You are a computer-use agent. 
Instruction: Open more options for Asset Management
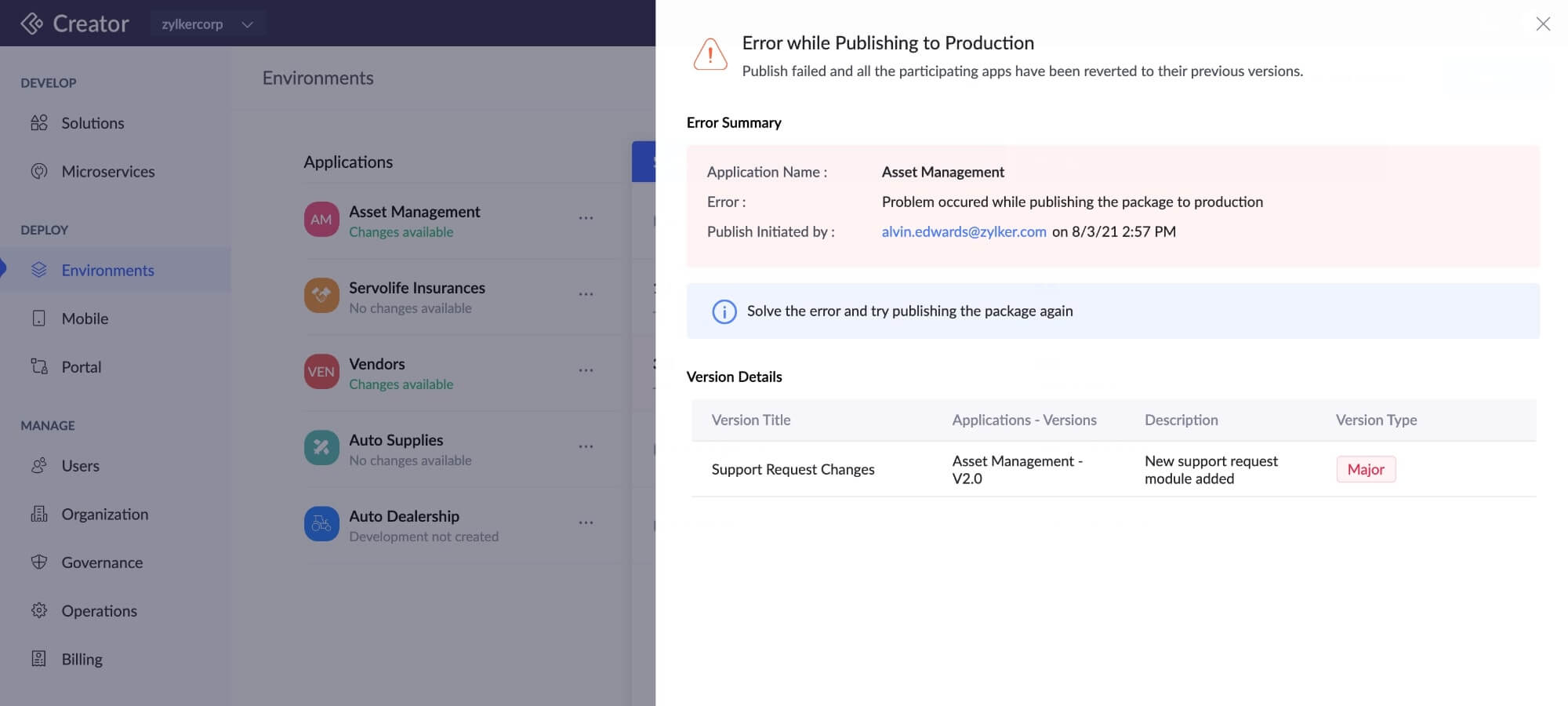586,218
